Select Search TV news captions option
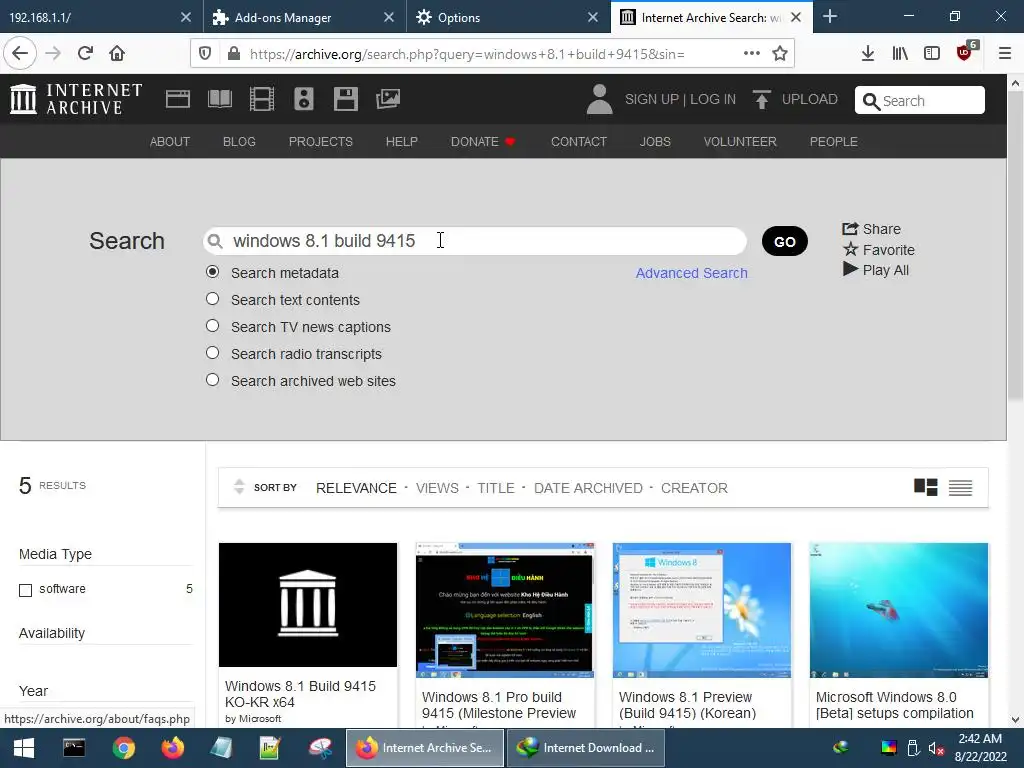This screenshot has width=1024, height=768. click(212, 325)
